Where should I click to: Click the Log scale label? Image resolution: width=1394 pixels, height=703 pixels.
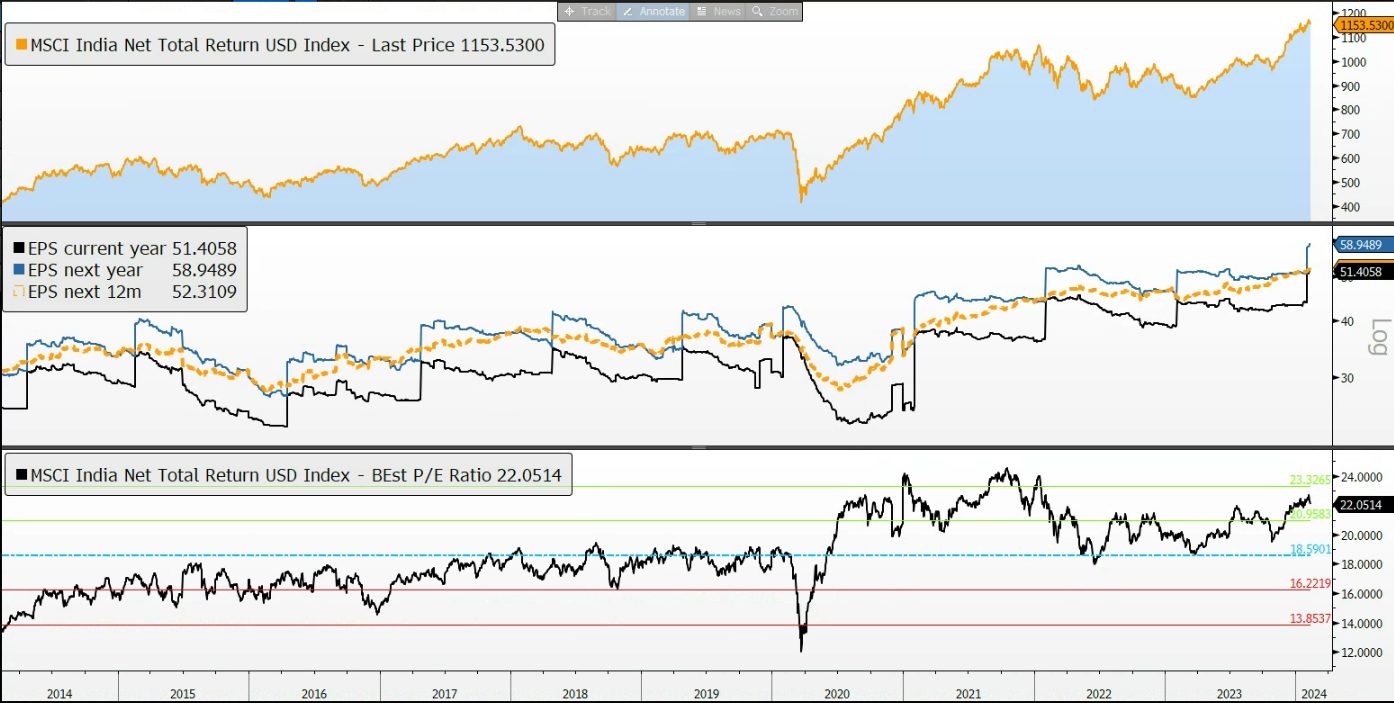1380,337
